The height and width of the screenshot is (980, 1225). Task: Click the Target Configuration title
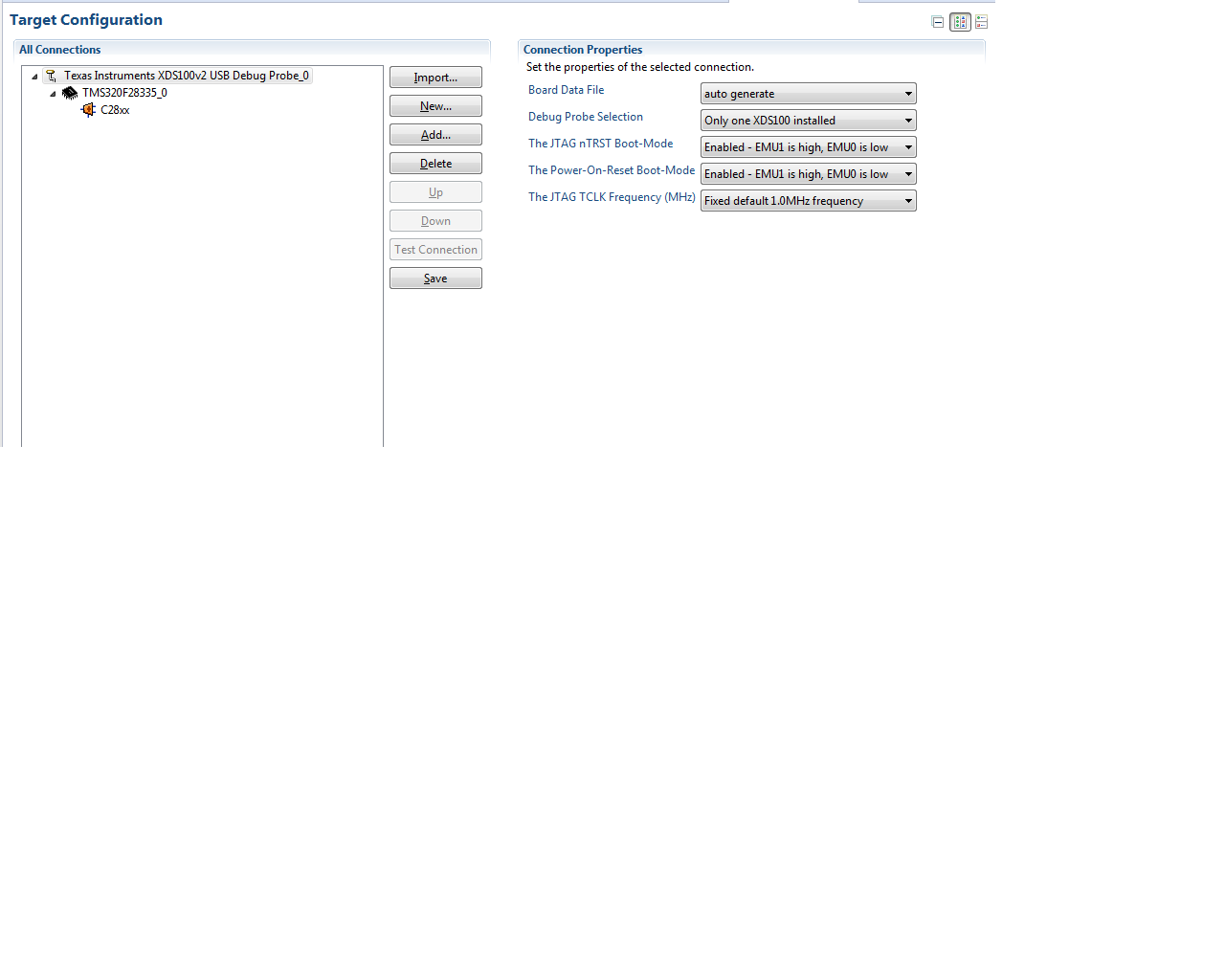tap(86, 20)
